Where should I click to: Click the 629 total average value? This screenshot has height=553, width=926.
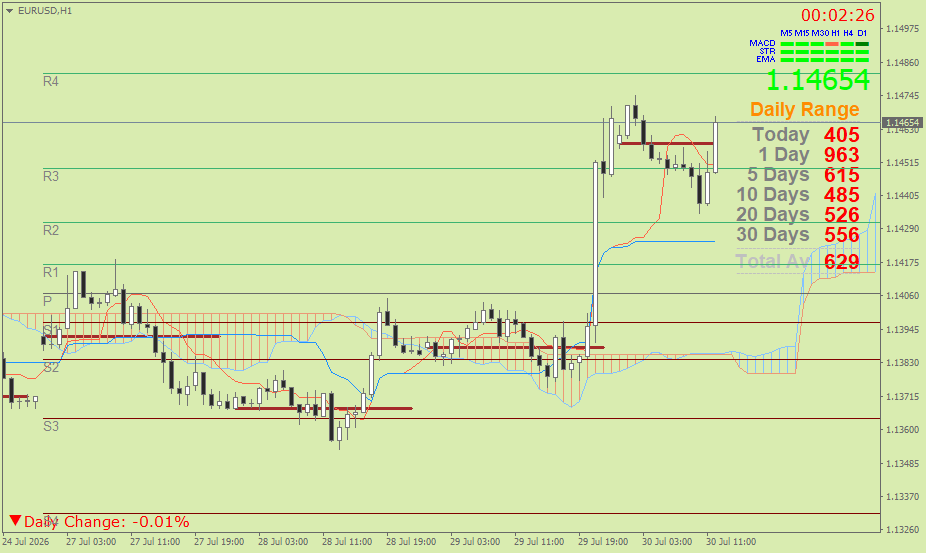click(842, 262)
